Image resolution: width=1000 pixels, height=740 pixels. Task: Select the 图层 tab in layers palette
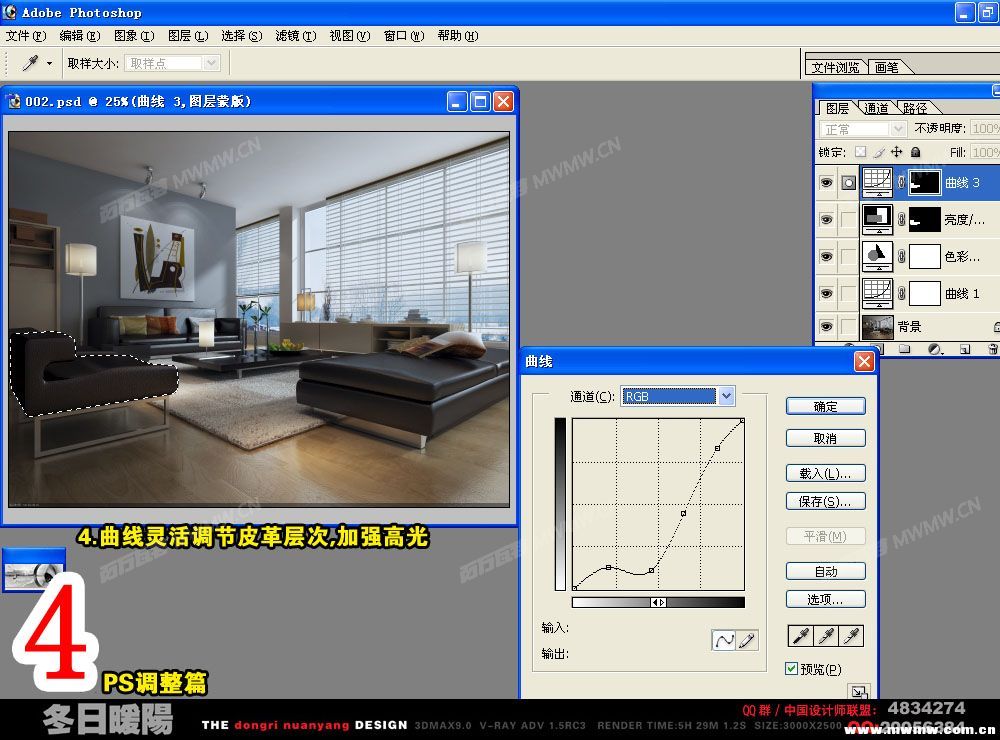point(837,108)
